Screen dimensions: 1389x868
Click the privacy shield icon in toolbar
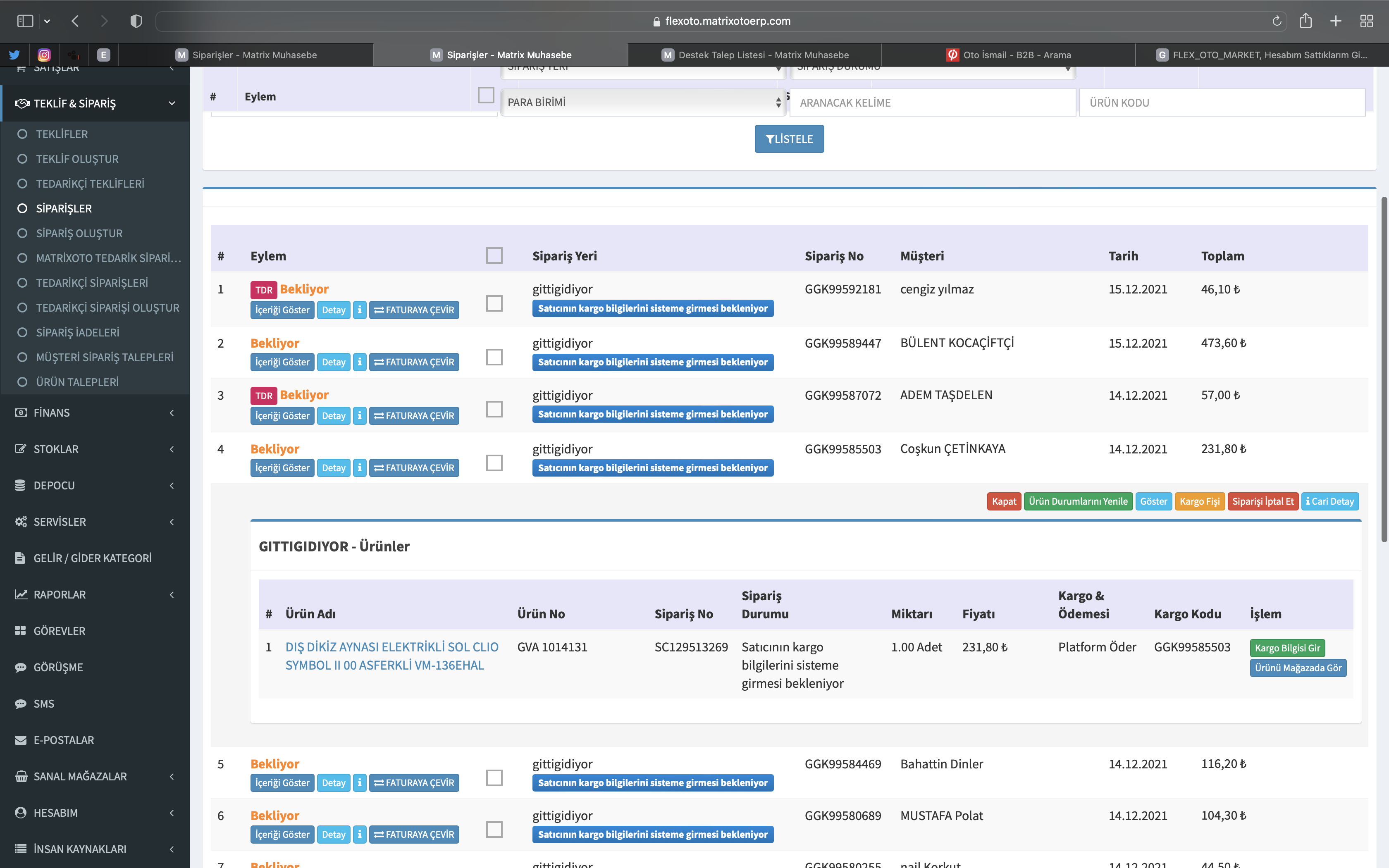[x=136, y=21]
